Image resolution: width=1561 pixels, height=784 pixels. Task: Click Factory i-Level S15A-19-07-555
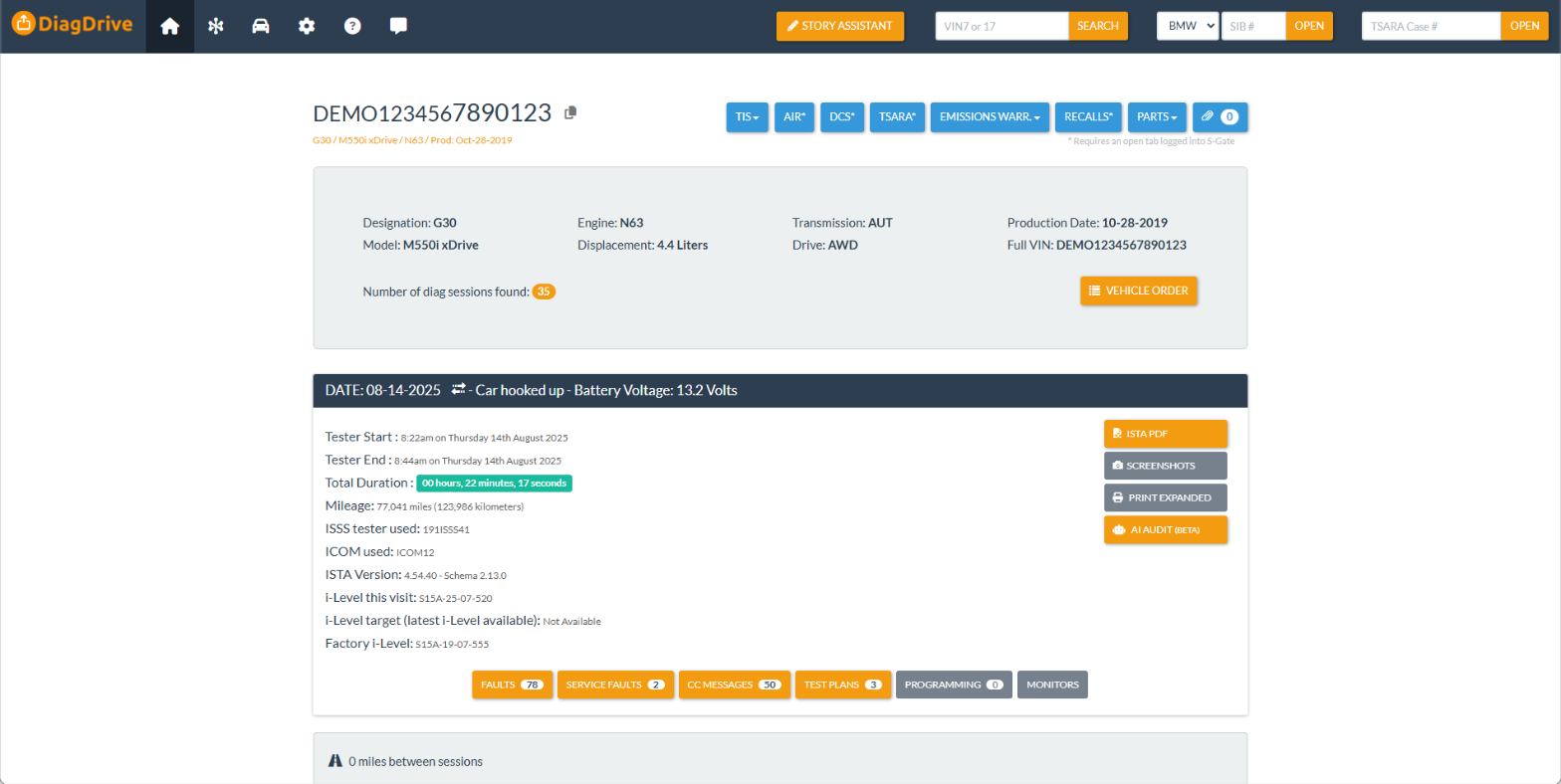click(452, 645)
